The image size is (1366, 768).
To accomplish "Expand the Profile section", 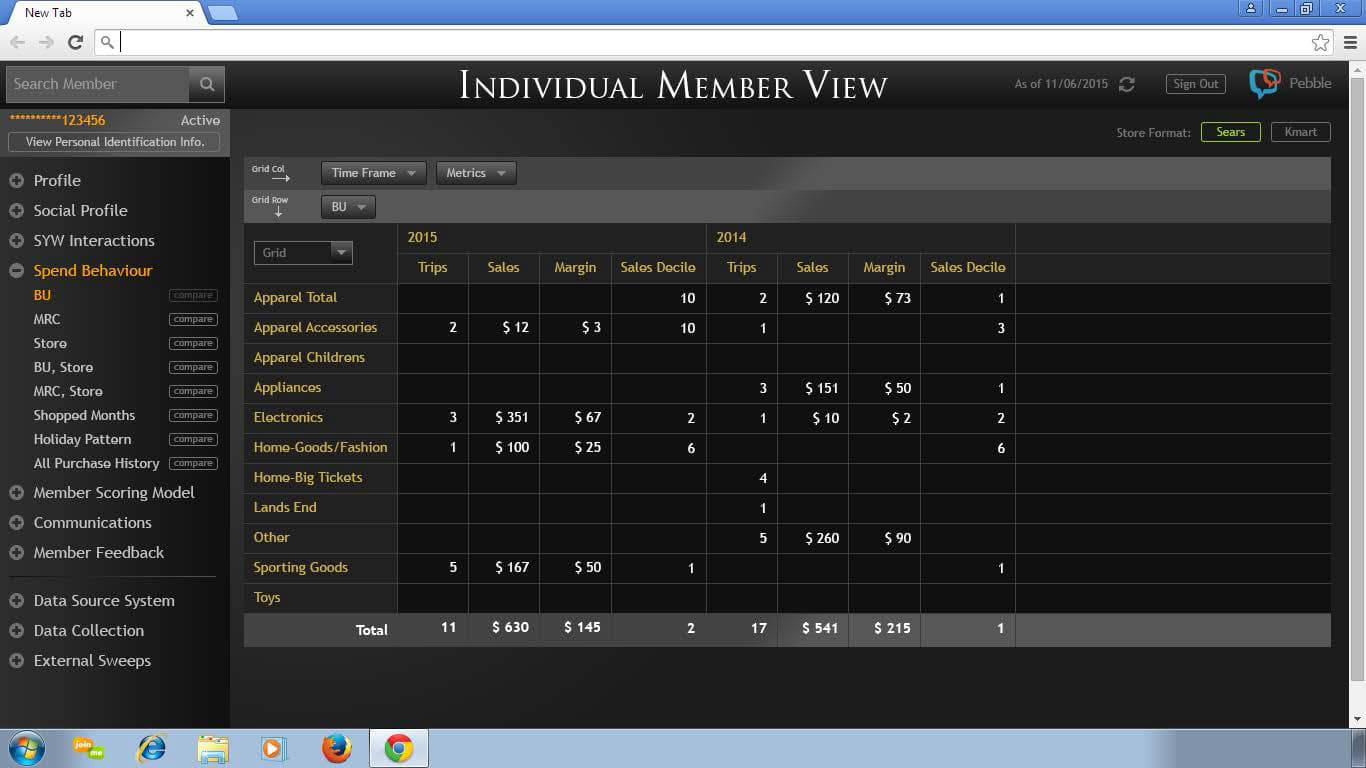I will (57, 181).
